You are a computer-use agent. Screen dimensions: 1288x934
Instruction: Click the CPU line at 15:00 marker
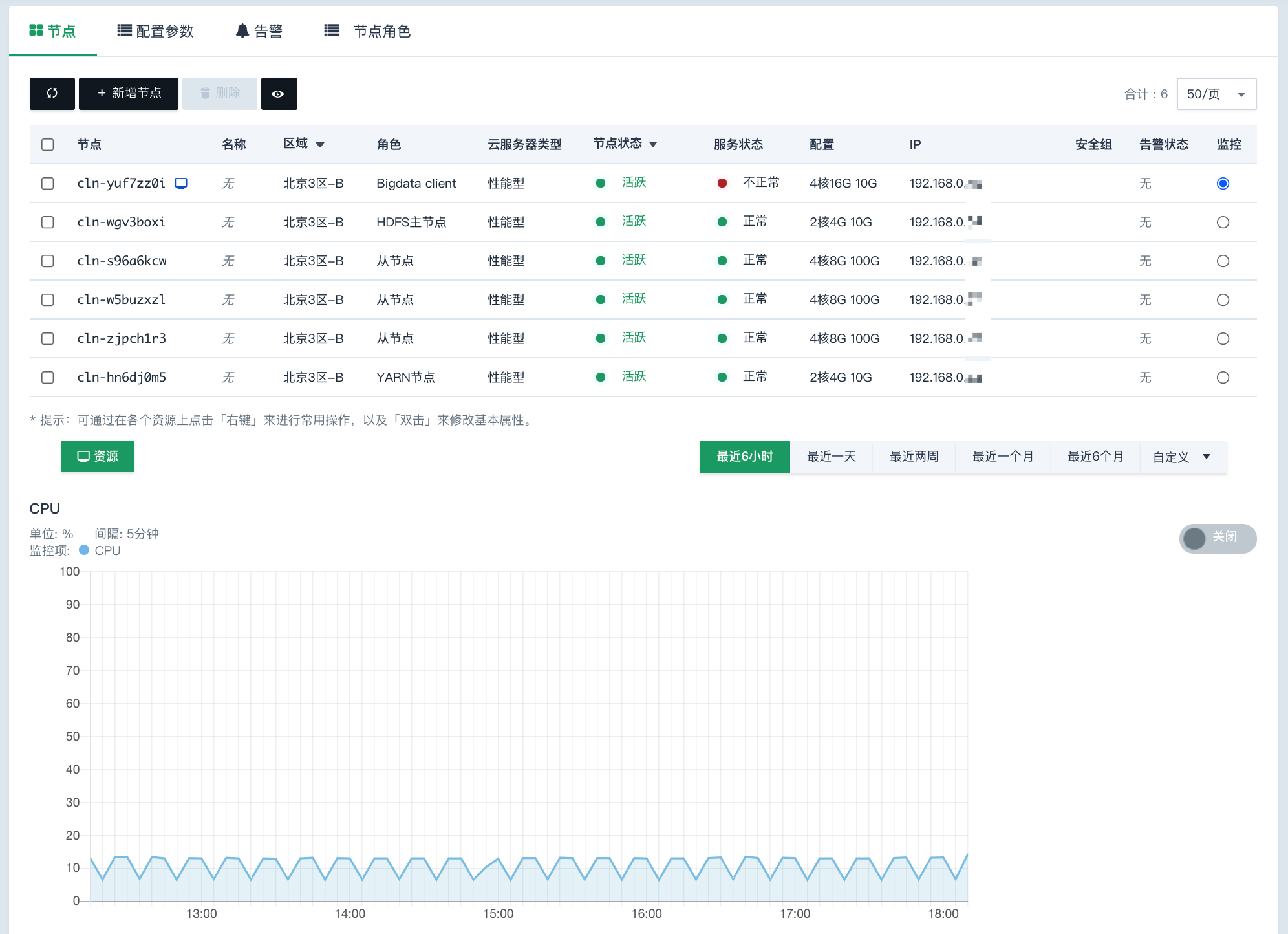[498, 859]
